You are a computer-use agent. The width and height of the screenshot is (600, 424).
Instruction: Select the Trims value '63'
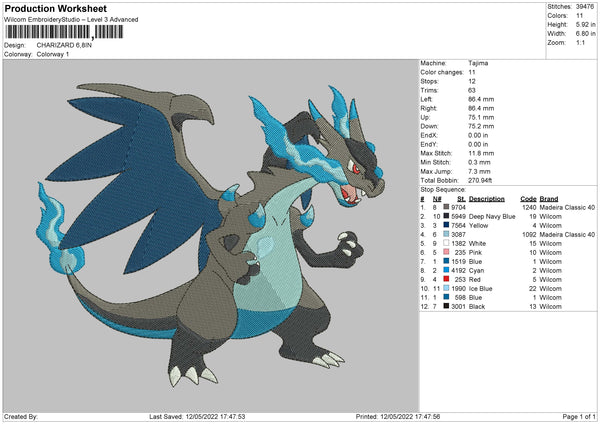tap(472, 90)
